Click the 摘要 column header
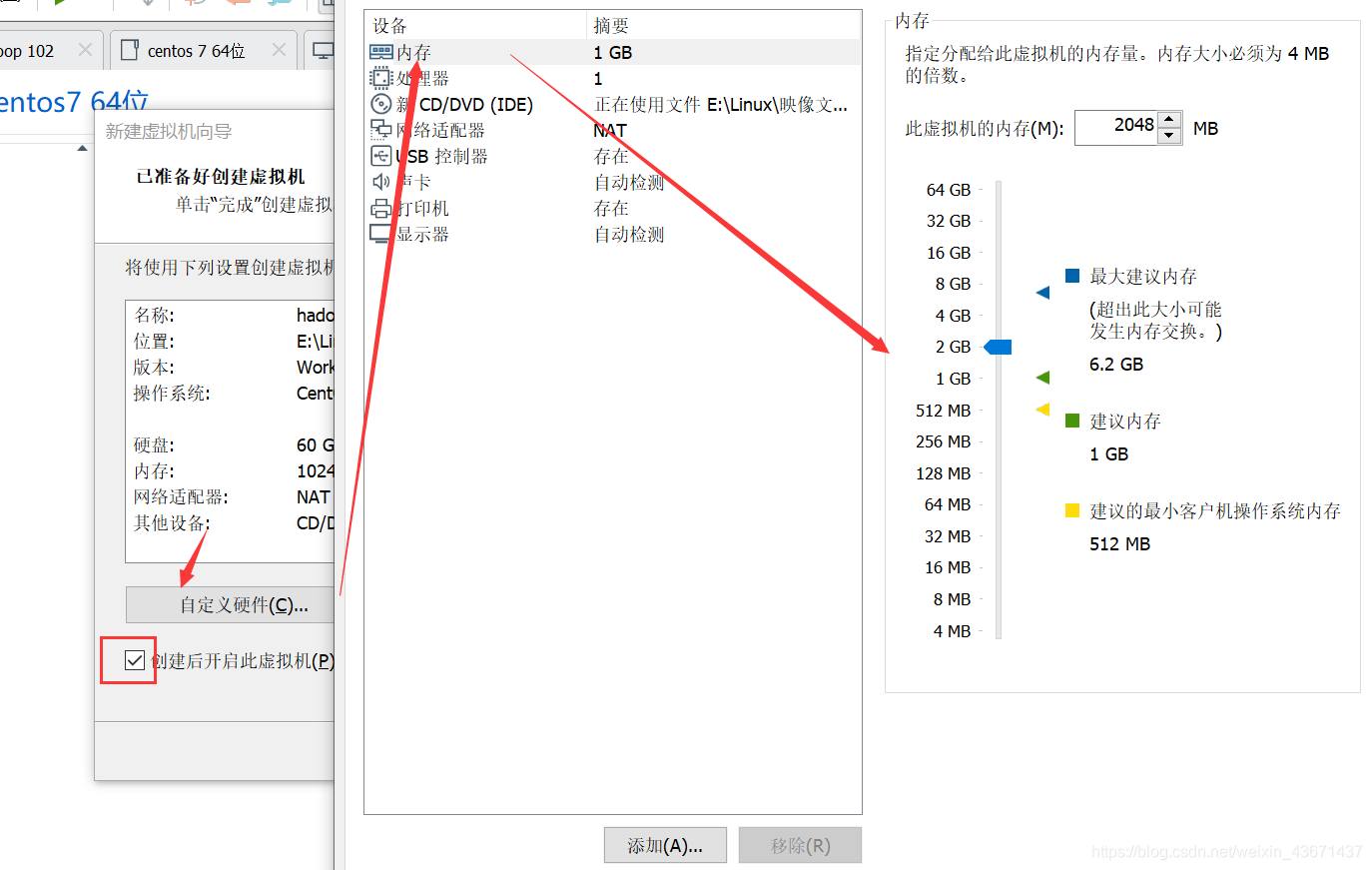 click(x=724, y=25)
